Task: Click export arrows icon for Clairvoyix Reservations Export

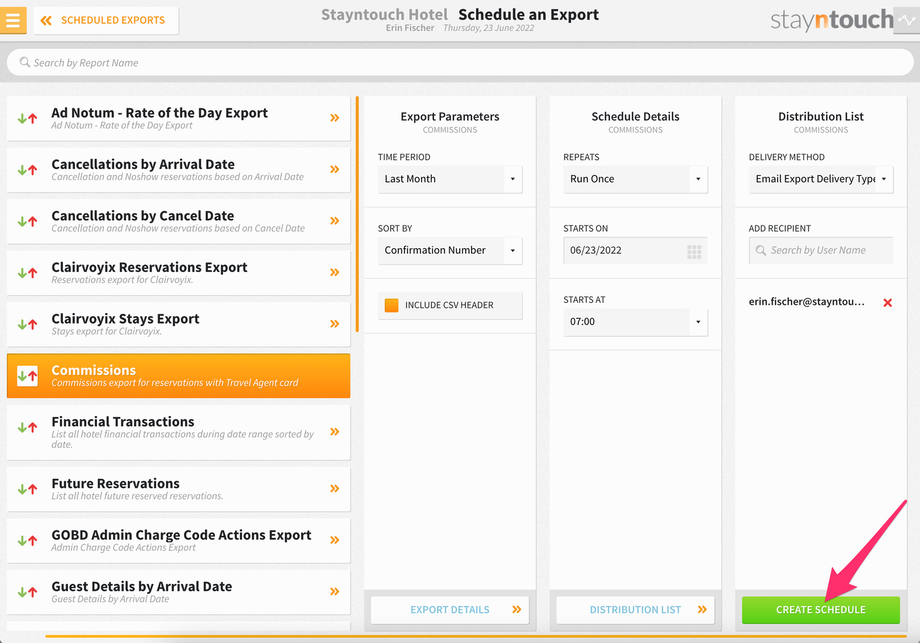Action: 28,273
